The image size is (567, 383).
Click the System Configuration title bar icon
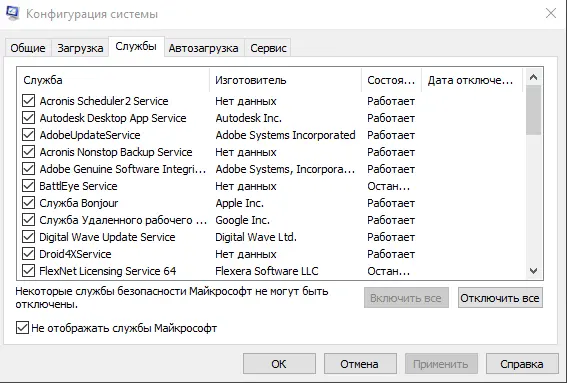tap(12, 13)
